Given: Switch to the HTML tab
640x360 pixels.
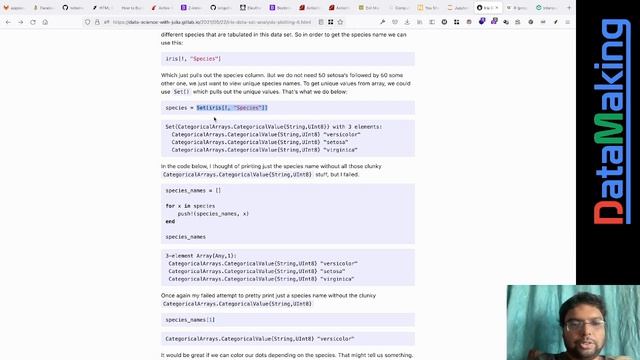Looking at the screenshot, I should pyautogui.click(x=102, y=8).
